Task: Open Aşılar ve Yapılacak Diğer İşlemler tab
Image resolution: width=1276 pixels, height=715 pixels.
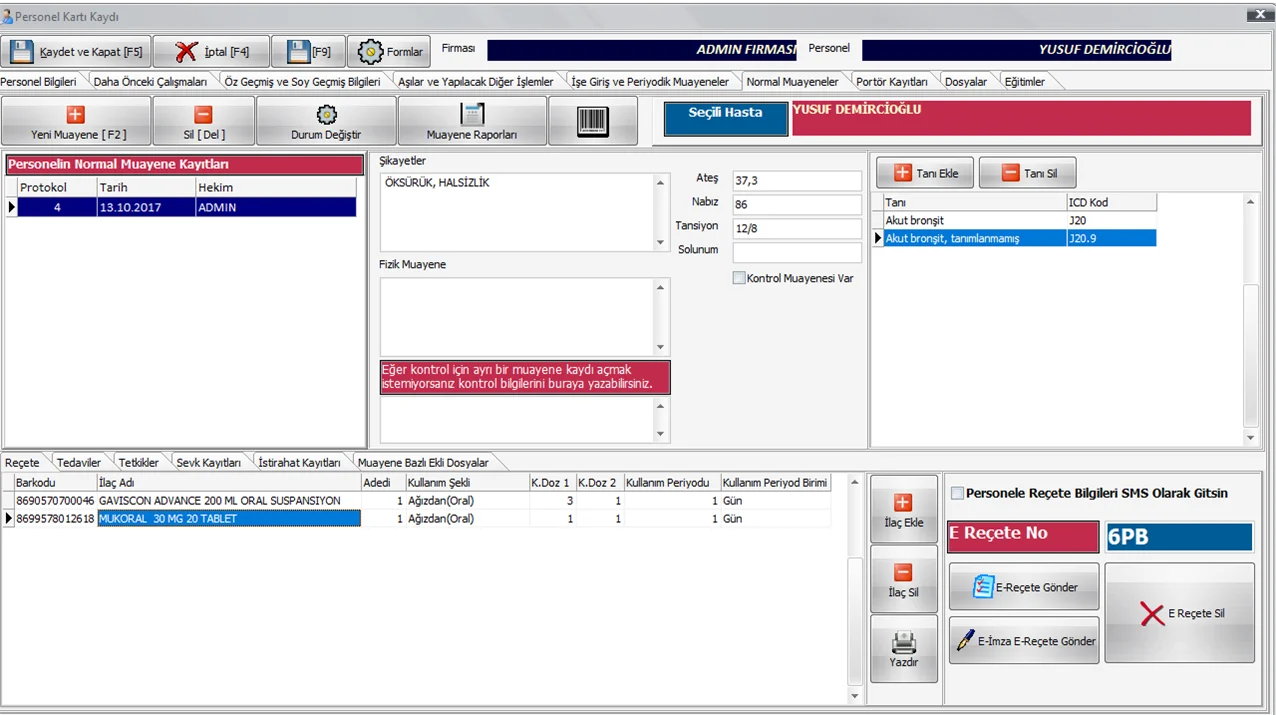Action: point(476,82)
